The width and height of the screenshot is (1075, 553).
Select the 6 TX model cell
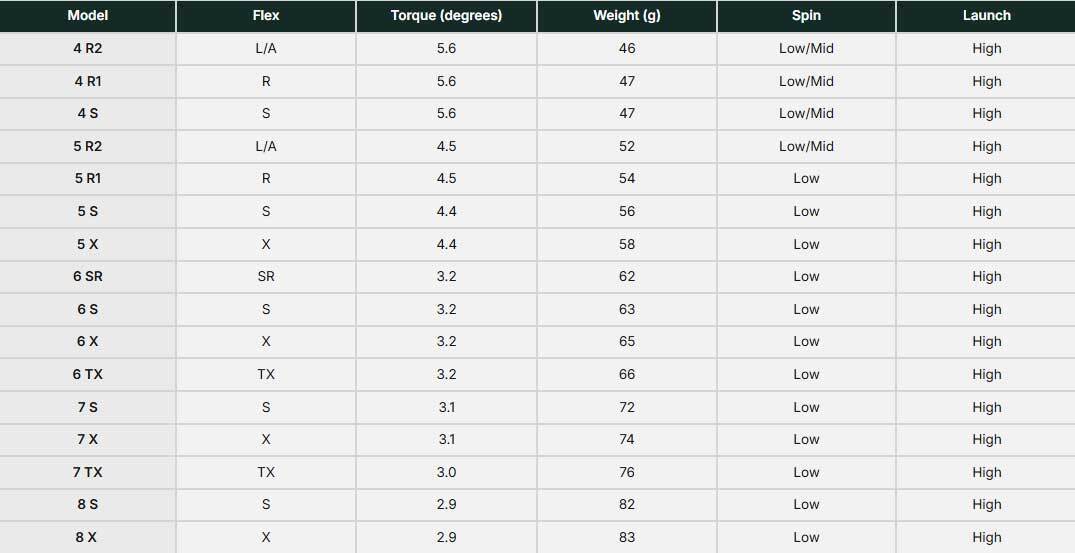pos(88,375)
